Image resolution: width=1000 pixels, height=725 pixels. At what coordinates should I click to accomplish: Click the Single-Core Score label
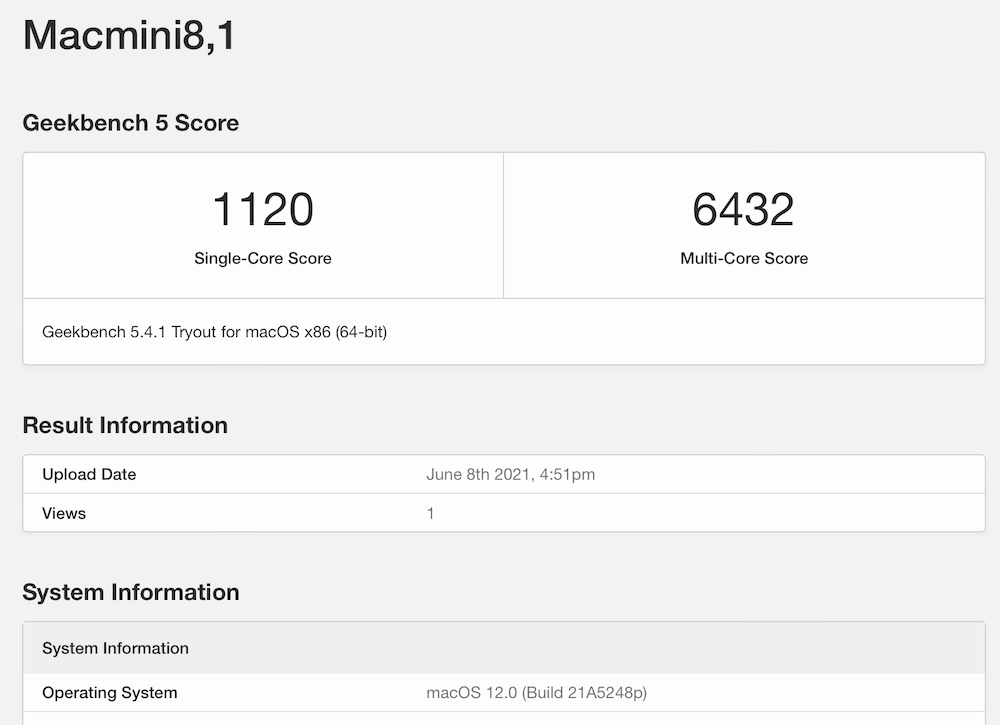click(x=263, y=258)
